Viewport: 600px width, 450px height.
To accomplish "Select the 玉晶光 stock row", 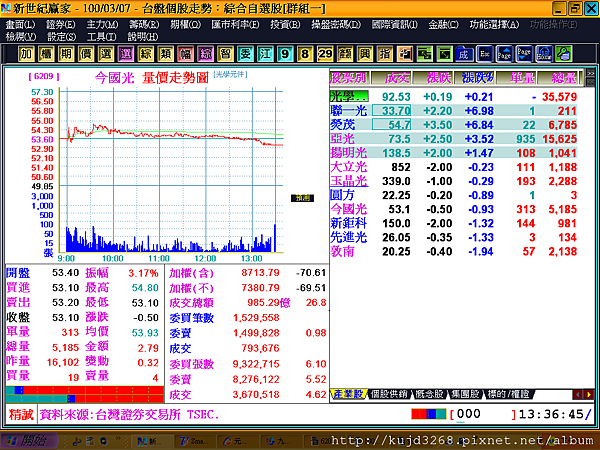I will [453, 181].
